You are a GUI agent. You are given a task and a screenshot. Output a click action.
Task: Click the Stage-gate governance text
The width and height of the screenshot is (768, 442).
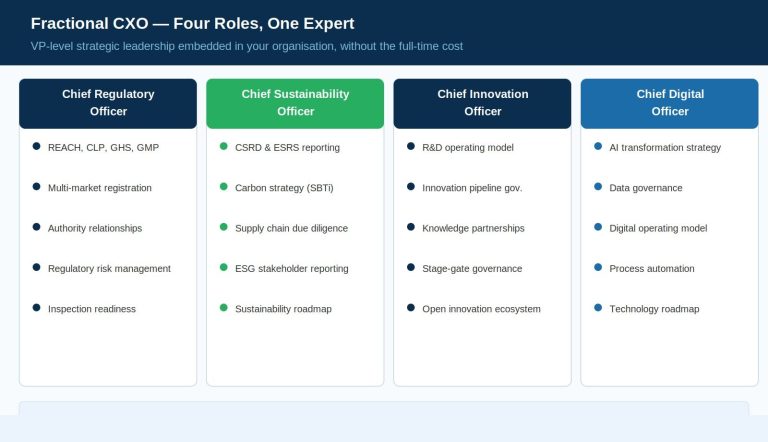pos(472,269)
